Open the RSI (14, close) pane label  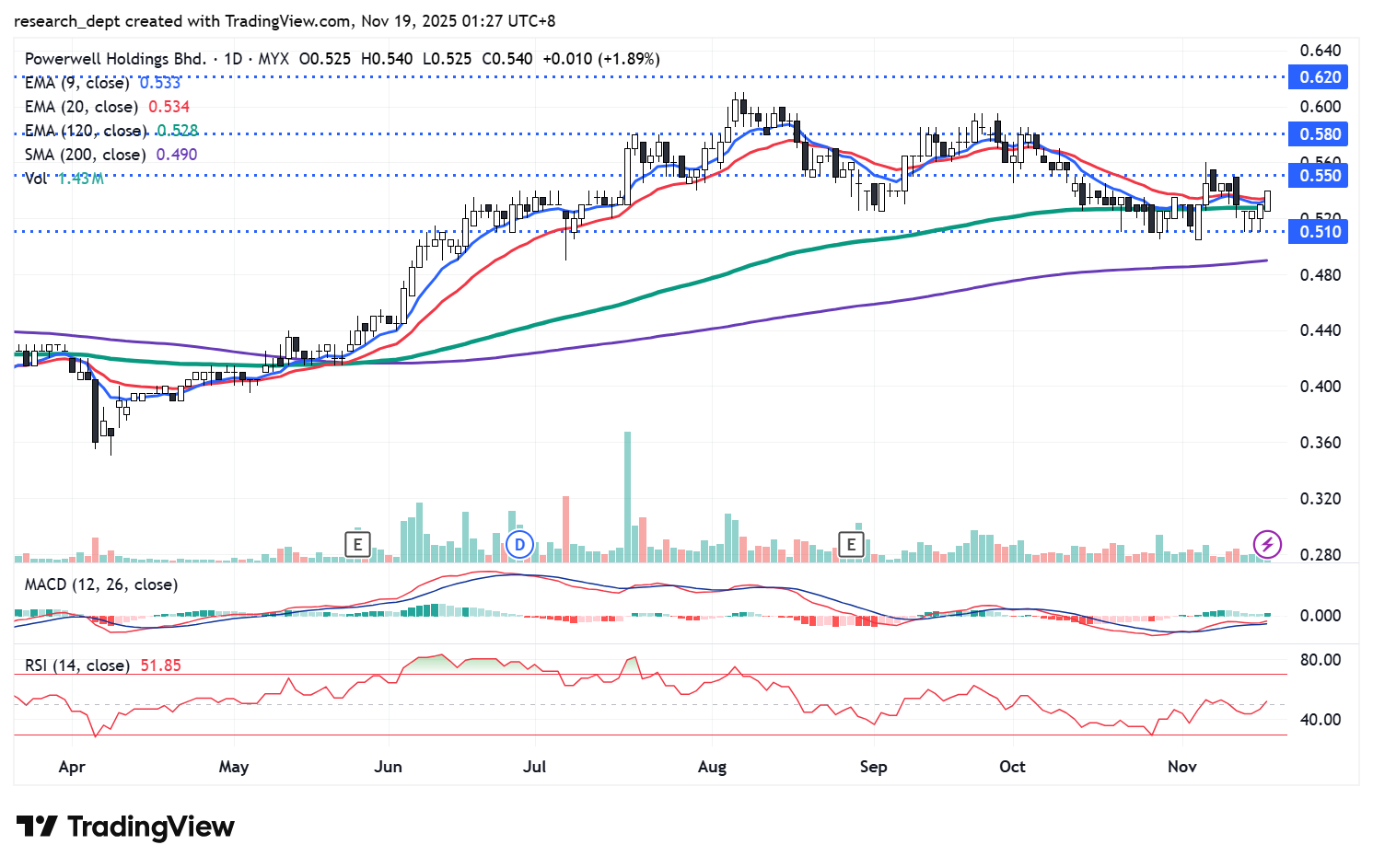pos(76,665)
